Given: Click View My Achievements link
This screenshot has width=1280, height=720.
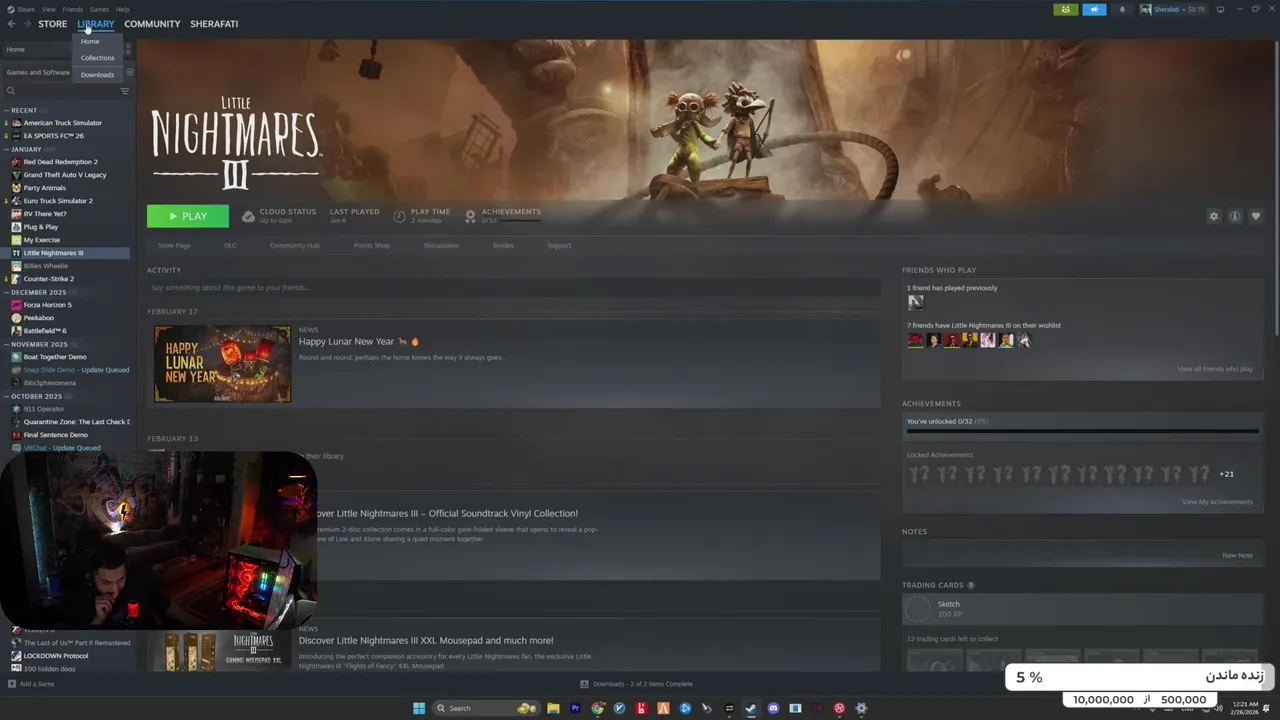Looking at the screenshot, I should (1217, 502).
